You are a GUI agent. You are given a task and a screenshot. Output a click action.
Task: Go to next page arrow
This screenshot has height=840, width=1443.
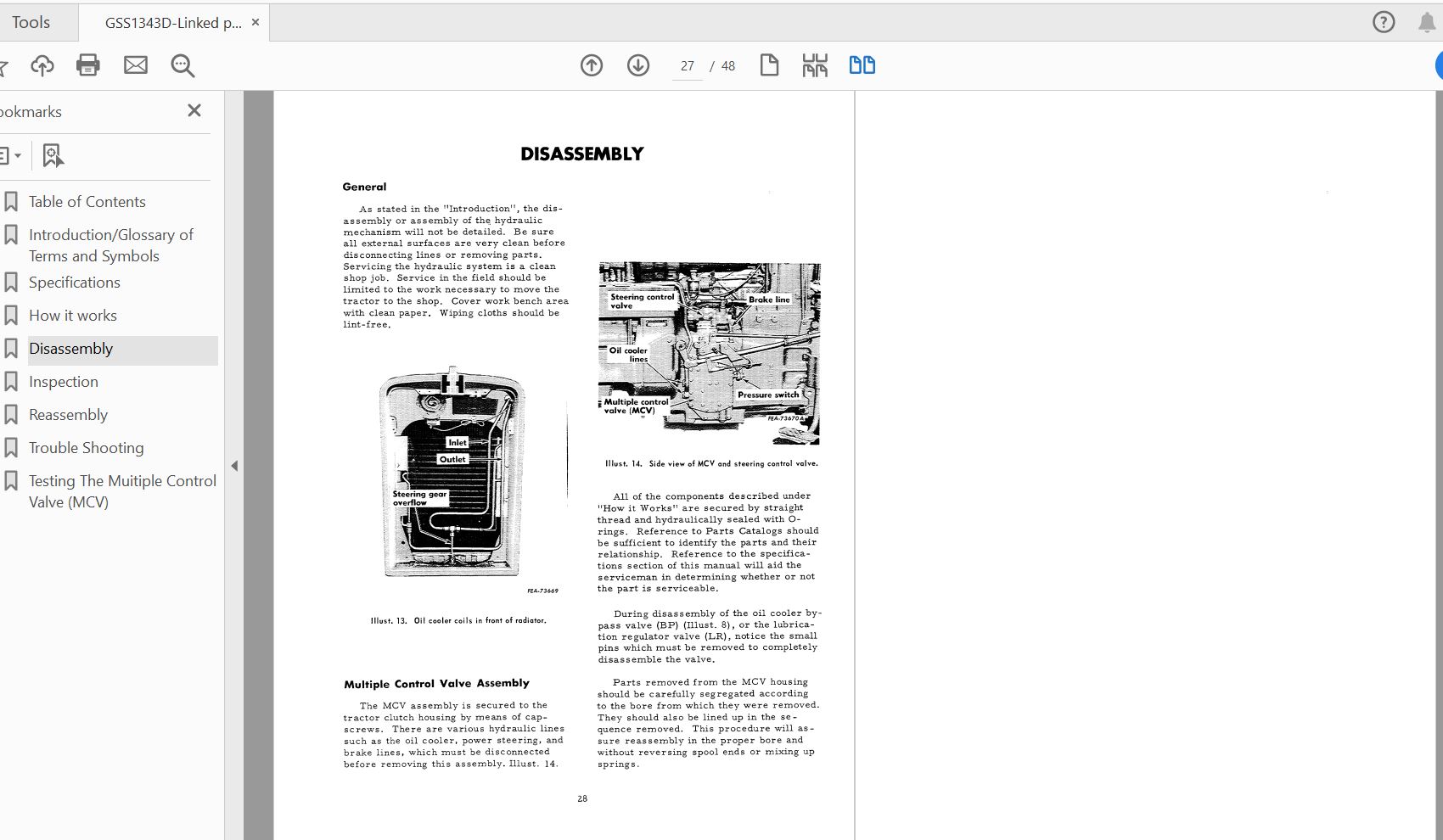pyautogui.click(x=638, y=65)
